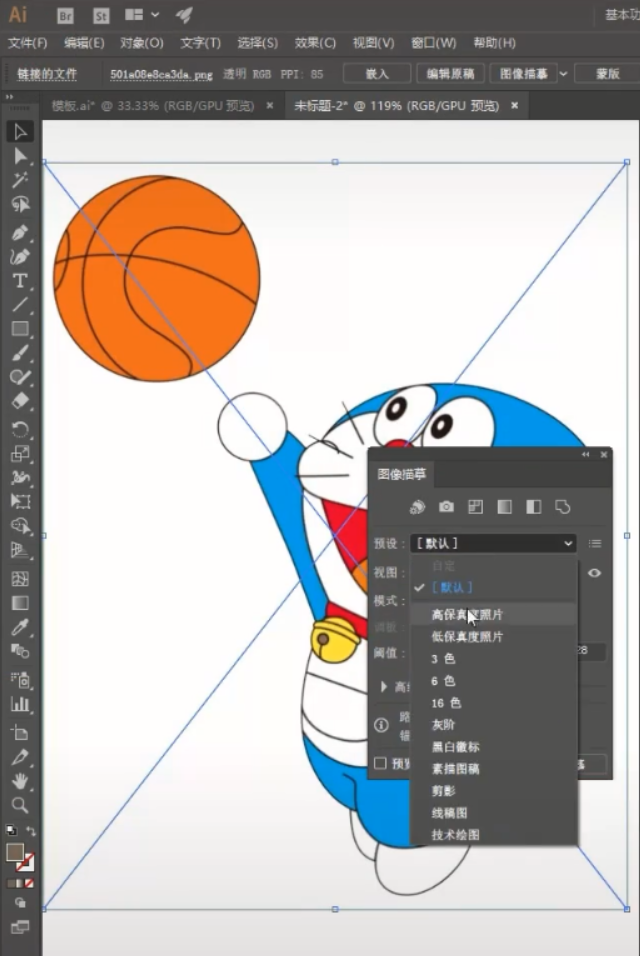Select the Mesh tool
640x956 pixels.
(x=20, y=579)
